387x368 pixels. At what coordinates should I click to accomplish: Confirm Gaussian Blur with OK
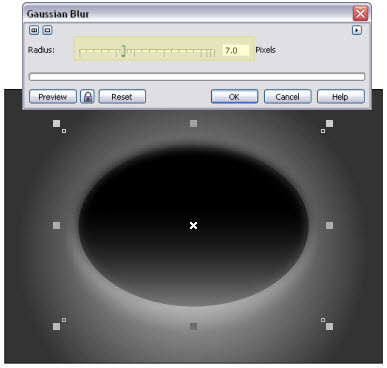click(x=234, y=97)
